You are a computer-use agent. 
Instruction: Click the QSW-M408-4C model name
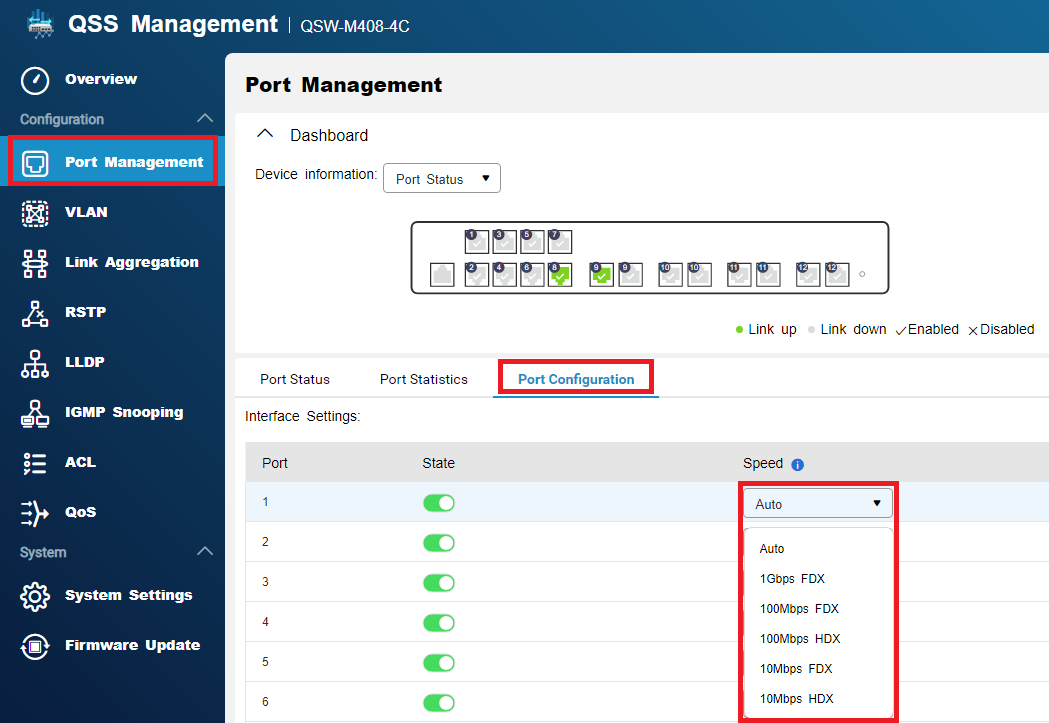click(x=355, y=26)
